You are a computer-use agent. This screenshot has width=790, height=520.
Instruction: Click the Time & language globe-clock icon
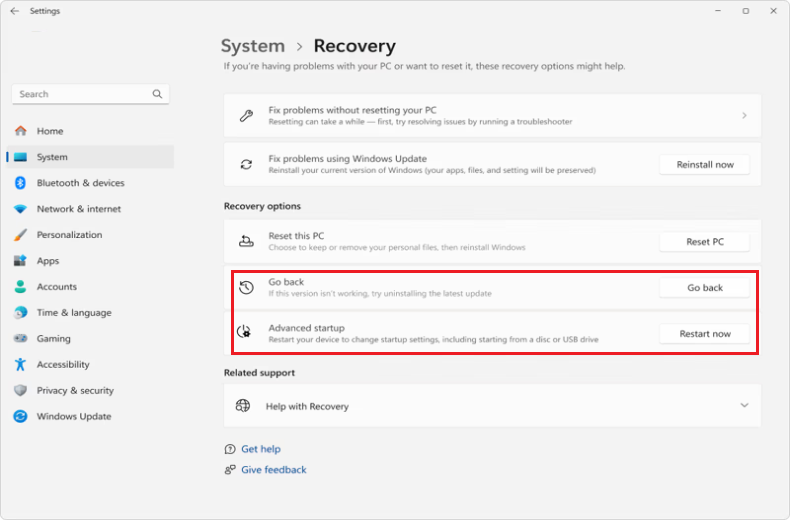point(21,312)
